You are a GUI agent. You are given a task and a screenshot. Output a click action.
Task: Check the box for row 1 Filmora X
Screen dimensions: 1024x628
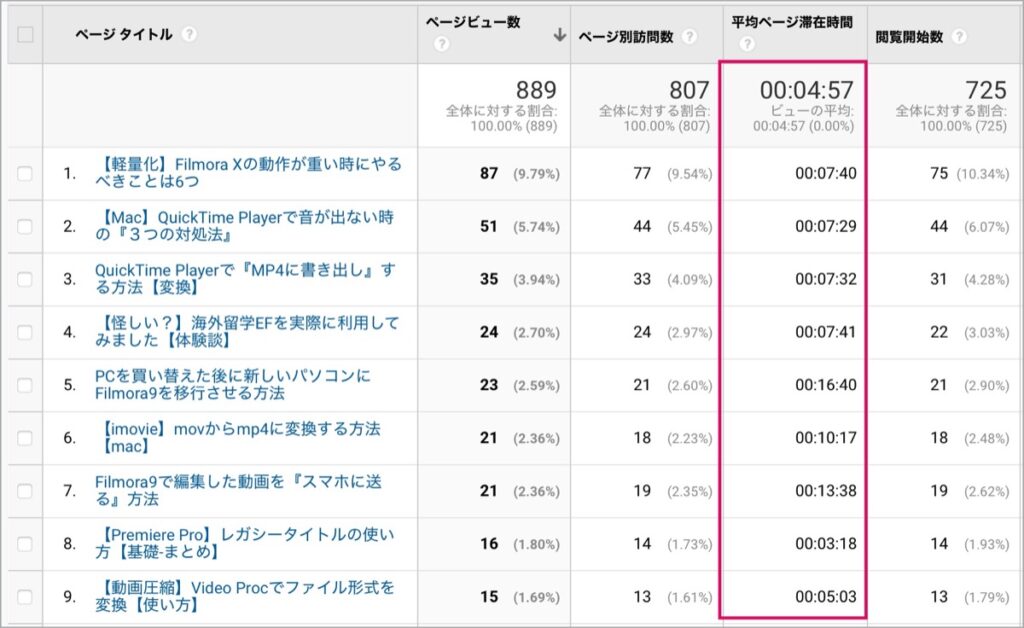25,173
